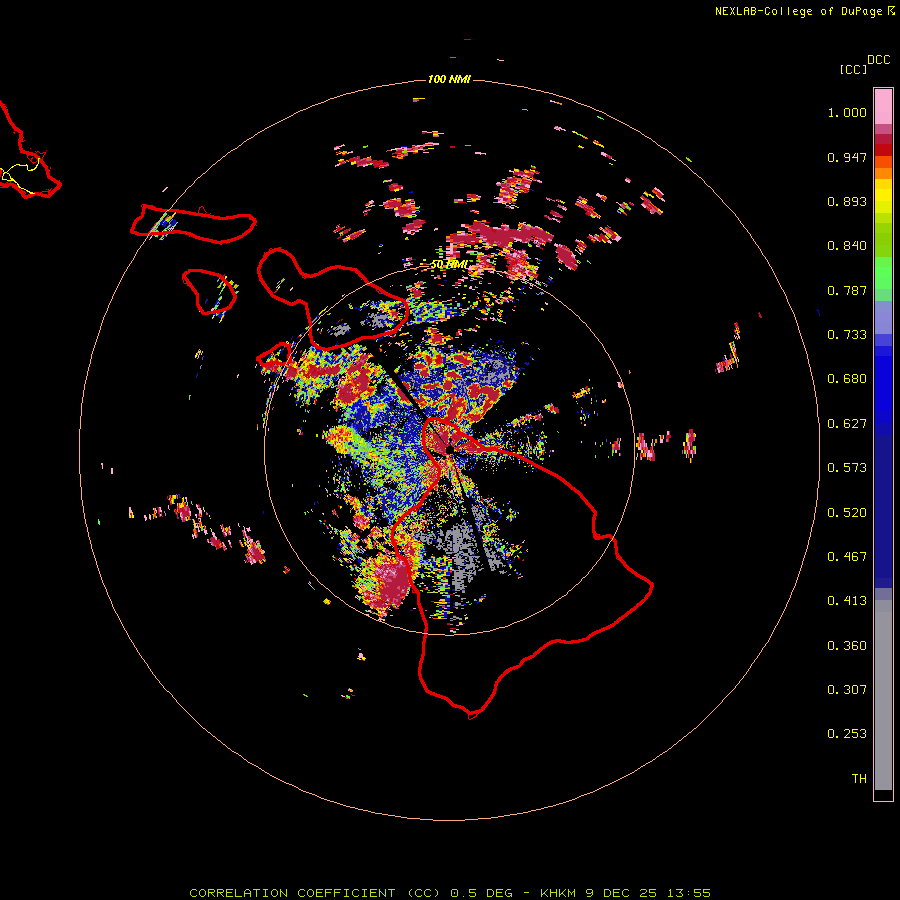Click the 0.467 scale value

coord(847,557)
